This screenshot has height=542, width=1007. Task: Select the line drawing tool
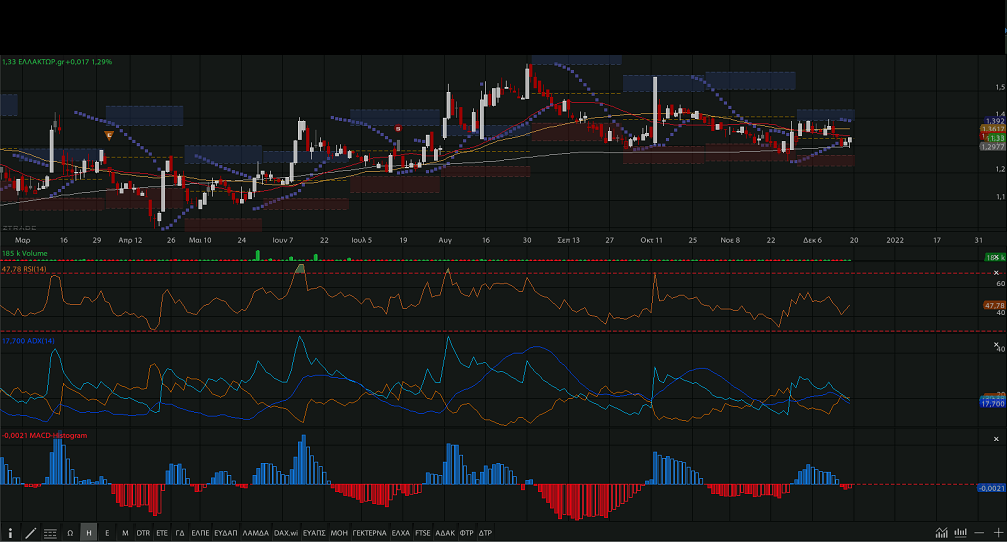(x=30, y=533)
